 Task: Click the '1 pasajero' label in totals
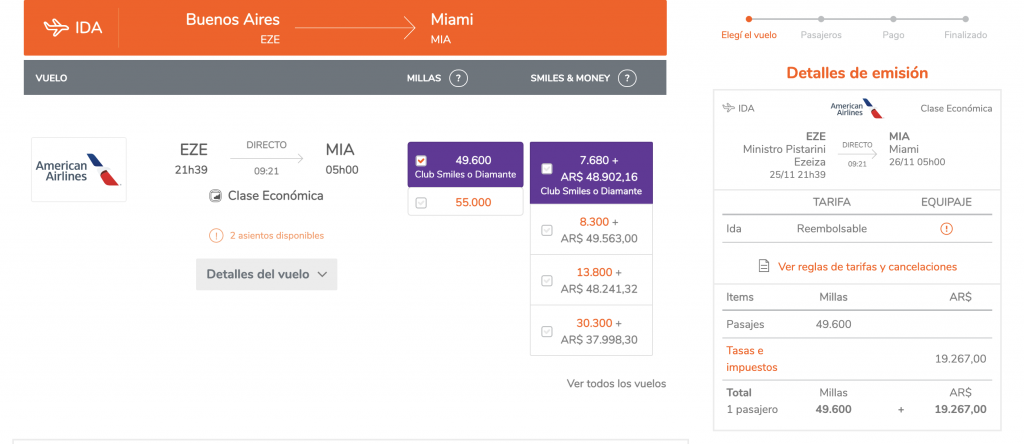point(752,410)
